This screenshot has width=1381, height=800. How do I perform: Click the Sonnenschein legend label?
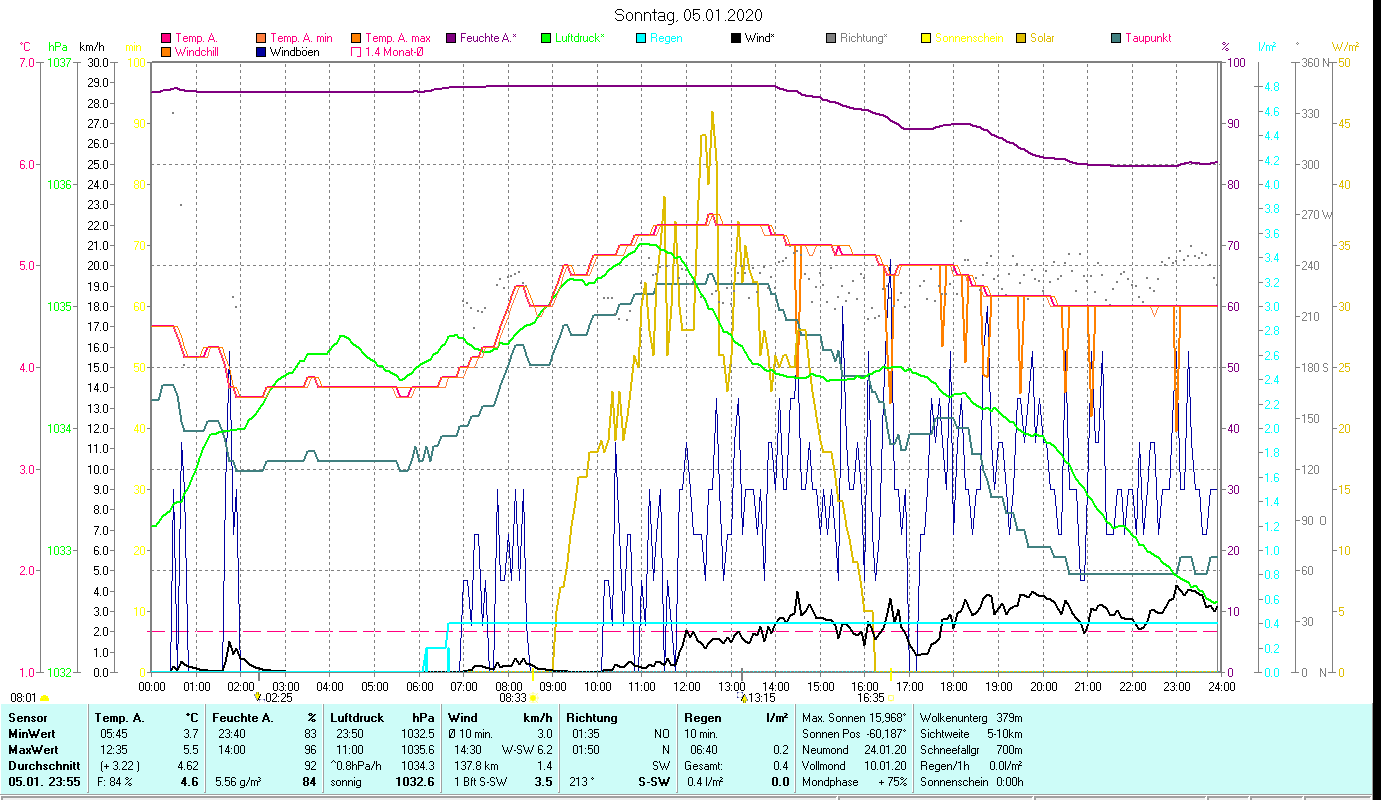[969, 39]
